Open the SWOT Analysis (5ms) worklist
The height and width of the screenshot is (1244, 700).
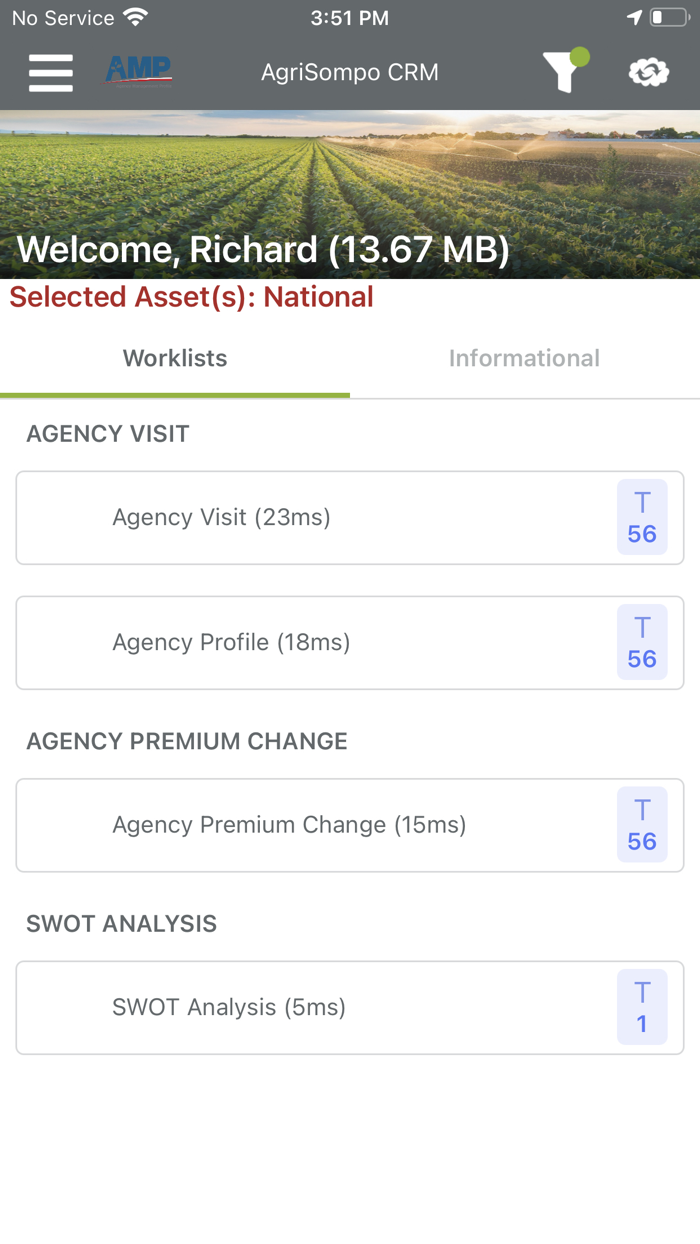tap(300, 1007)
